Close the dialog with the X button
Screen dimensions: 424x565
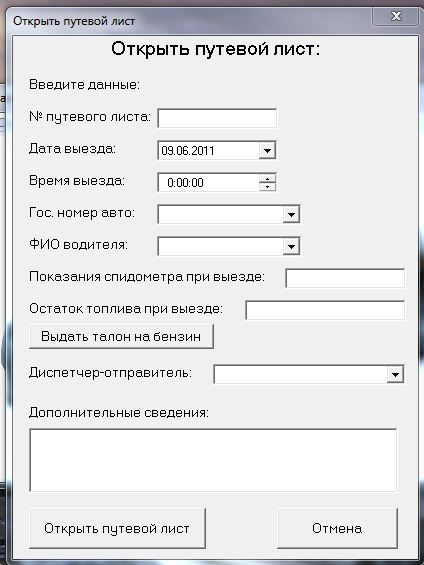coord(396,16)
